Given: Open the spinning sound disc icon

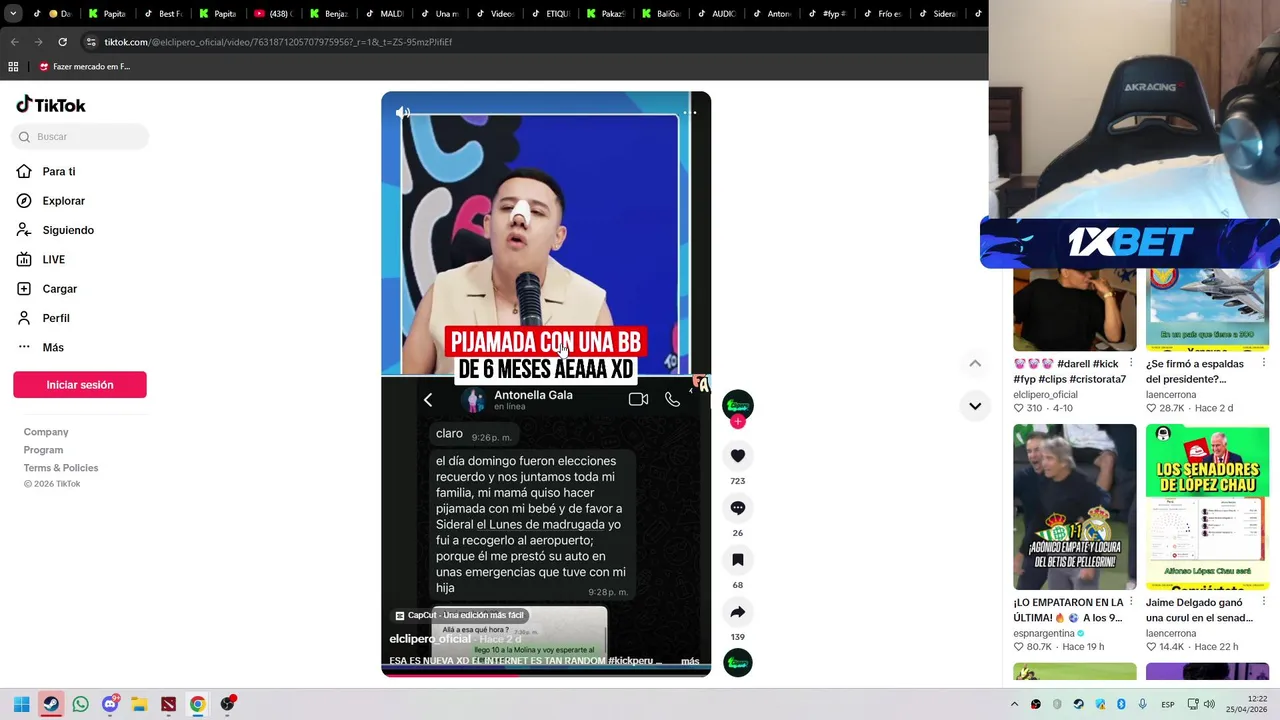Looking at the screenshot, I should pos(738,663).
